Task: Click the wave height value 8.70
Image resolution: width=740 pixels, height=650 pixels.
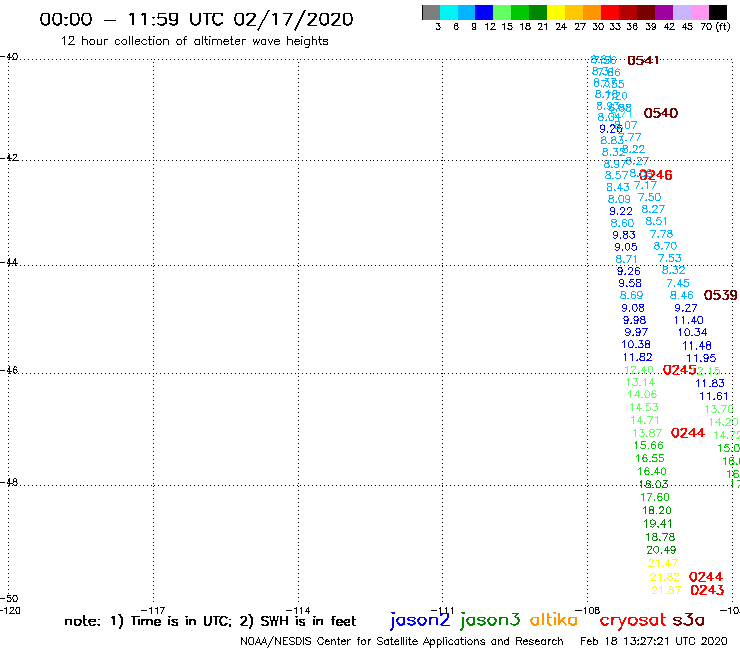Action: pyautogui.click(x=665, y=246)
